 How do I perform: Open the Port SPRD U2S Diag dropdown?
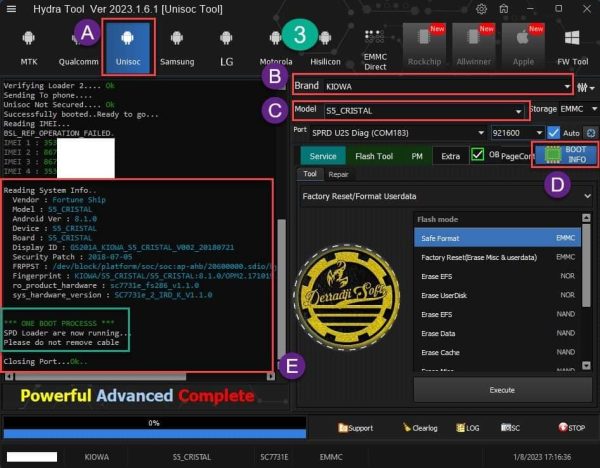[x=398, y=133]
